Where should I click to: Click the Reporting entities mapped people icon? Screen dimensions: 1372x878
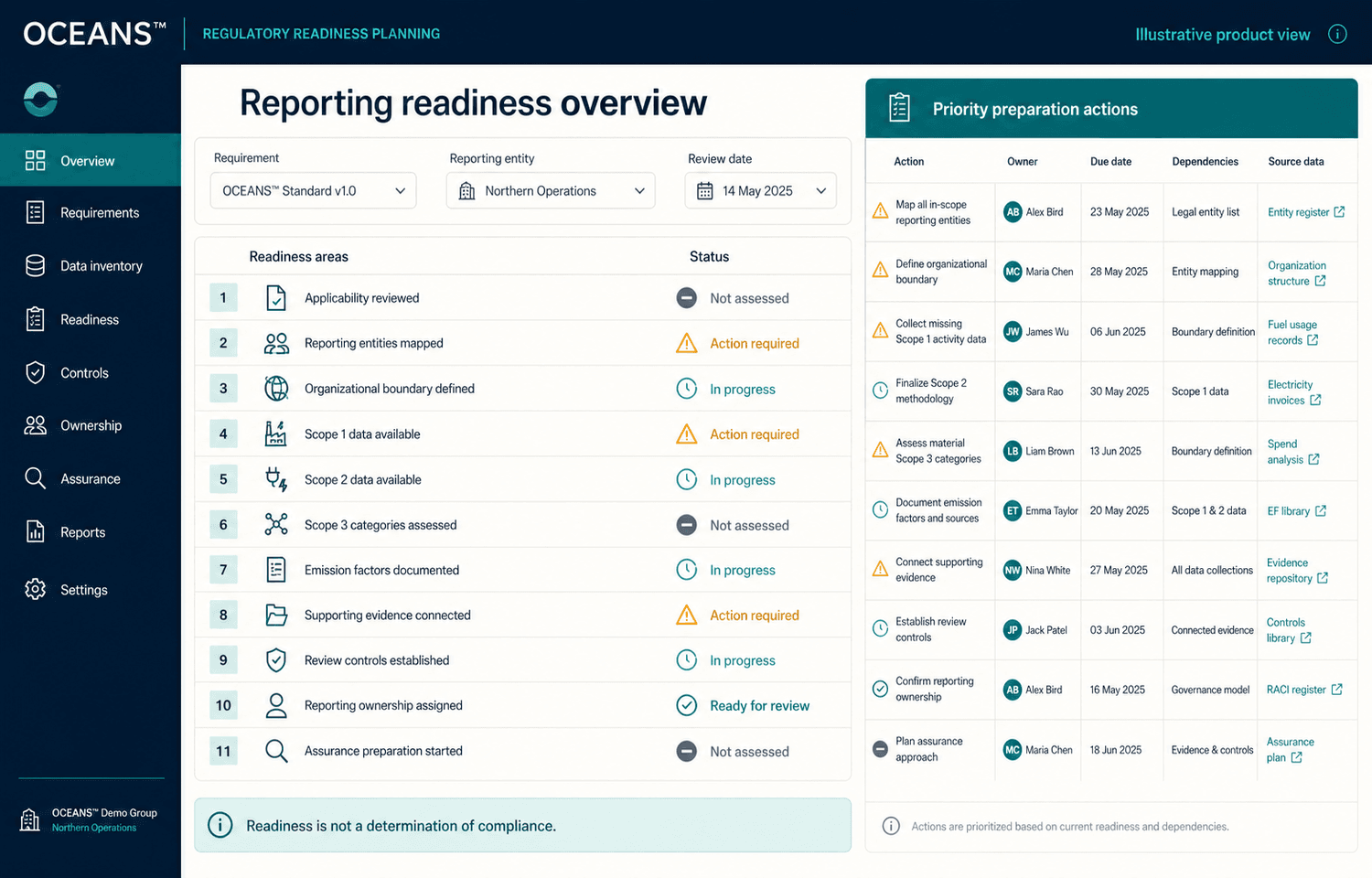point(276,343)
